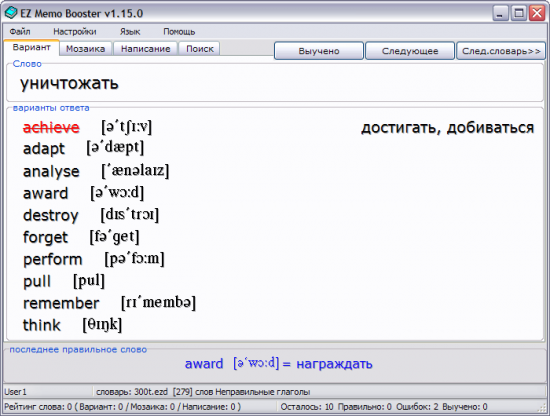Viewport: 550px width, 416px height.
Task: Click the Выучено button
Action: tap(318, 51)
